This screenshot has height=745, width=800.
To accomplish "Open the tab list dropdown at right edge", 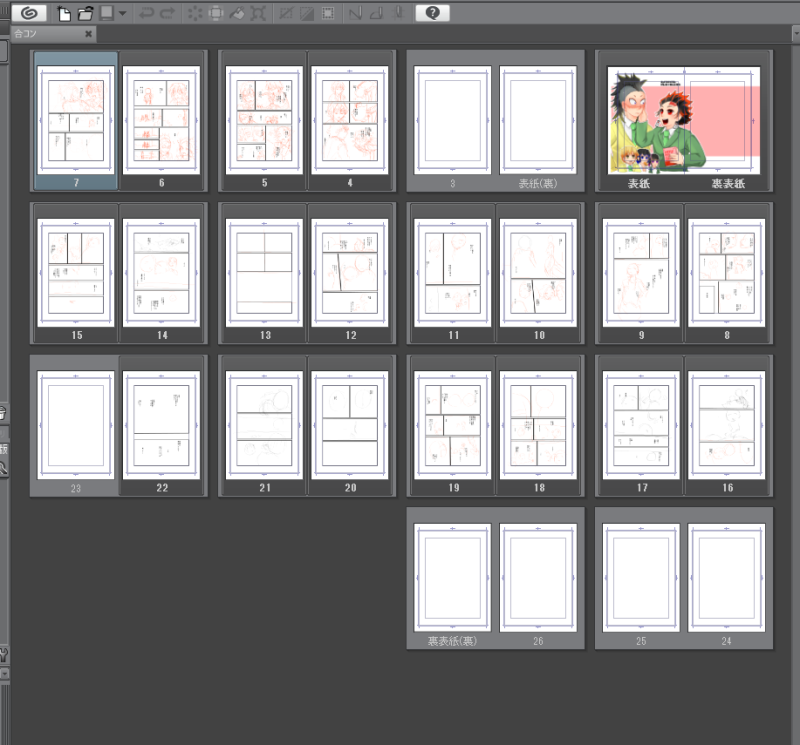I will tap(796, 34).
